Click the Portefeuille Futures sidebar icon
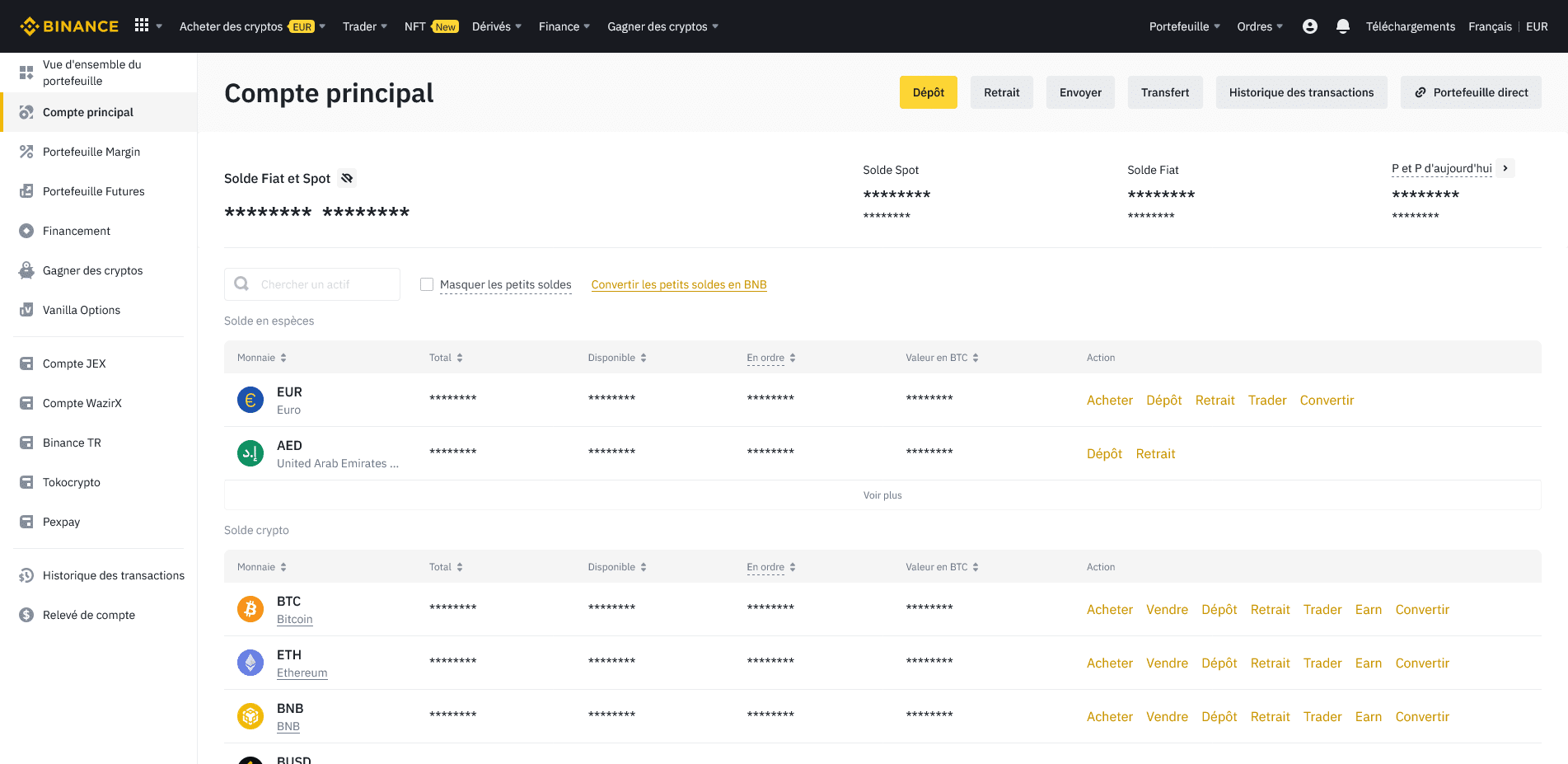 [x=26, y=191]
